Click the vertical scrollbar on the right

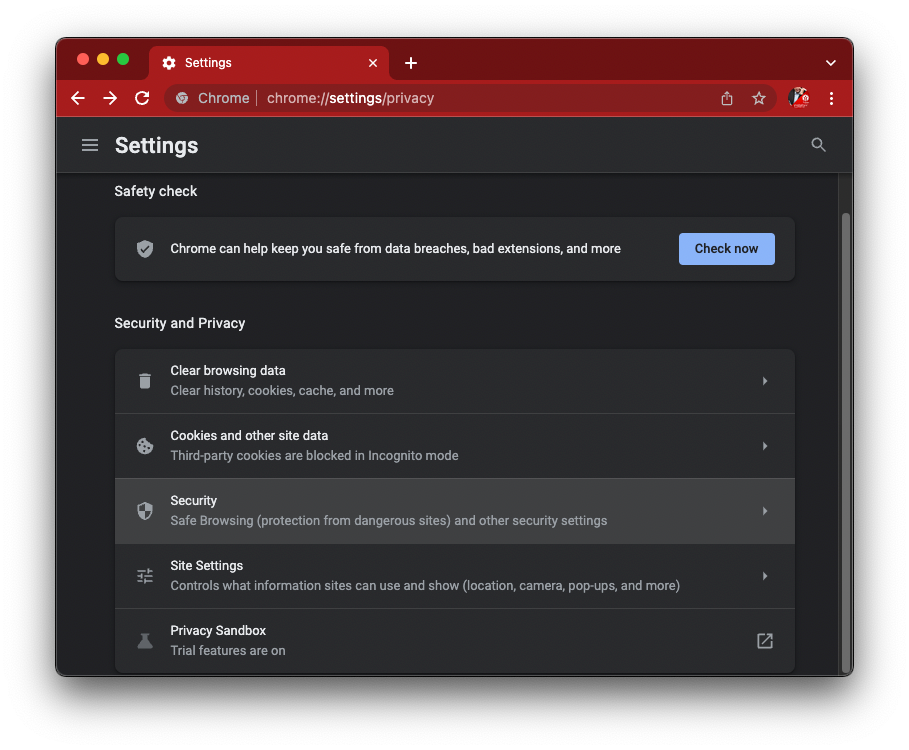pyautogui.click(x=845, y=440)
